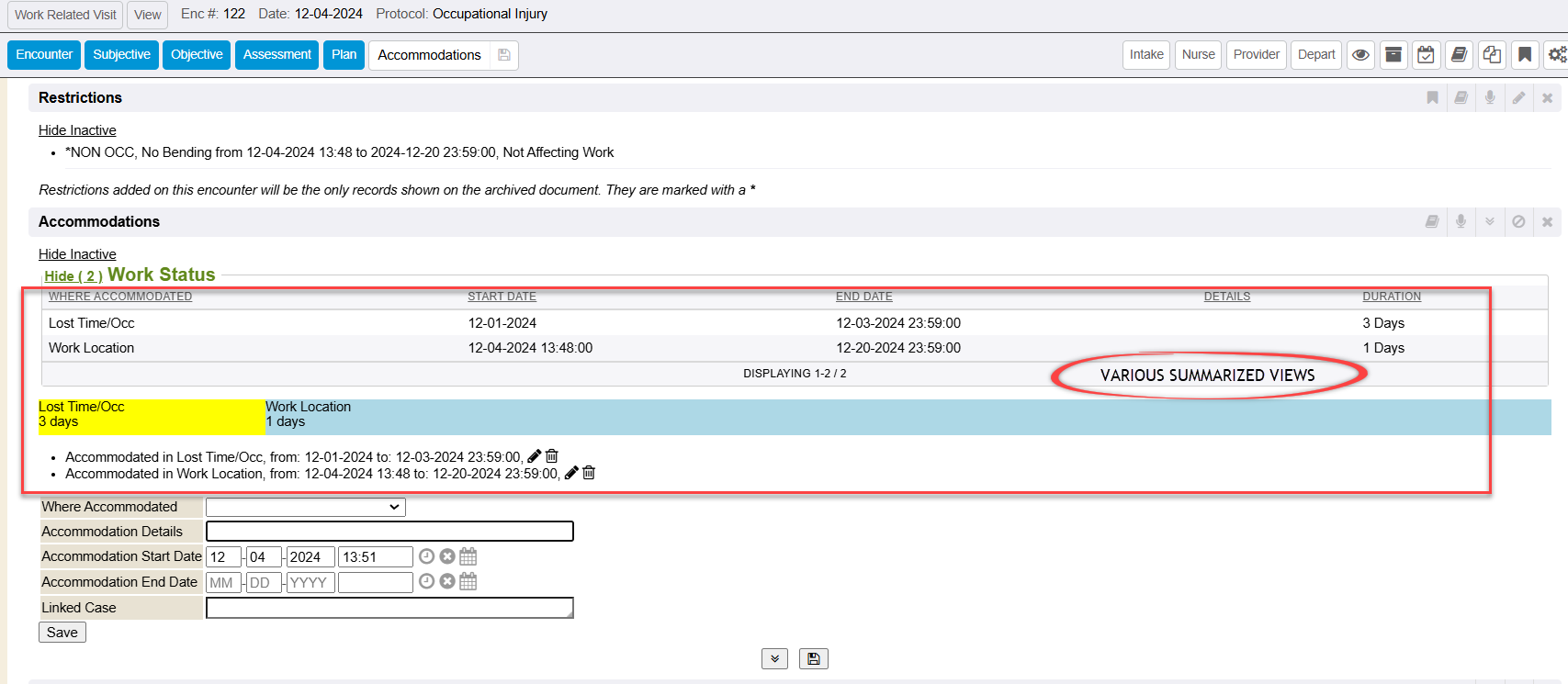The image size is (1568, 684).
Task: Open calendar picker for Accommodation End Date
Action: coord(468,581)
